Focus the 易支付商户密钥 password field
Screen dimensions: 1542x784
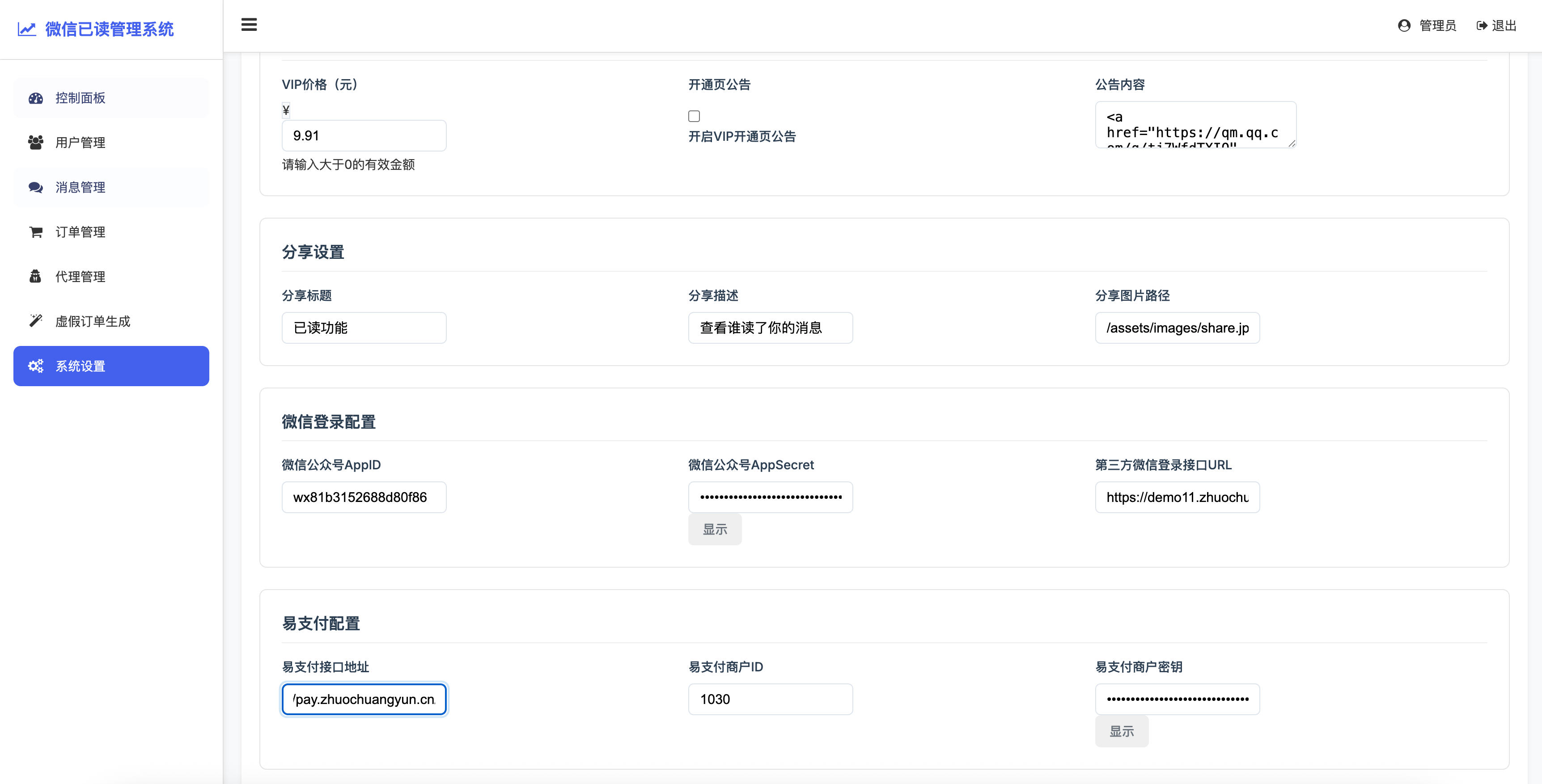1178,699
